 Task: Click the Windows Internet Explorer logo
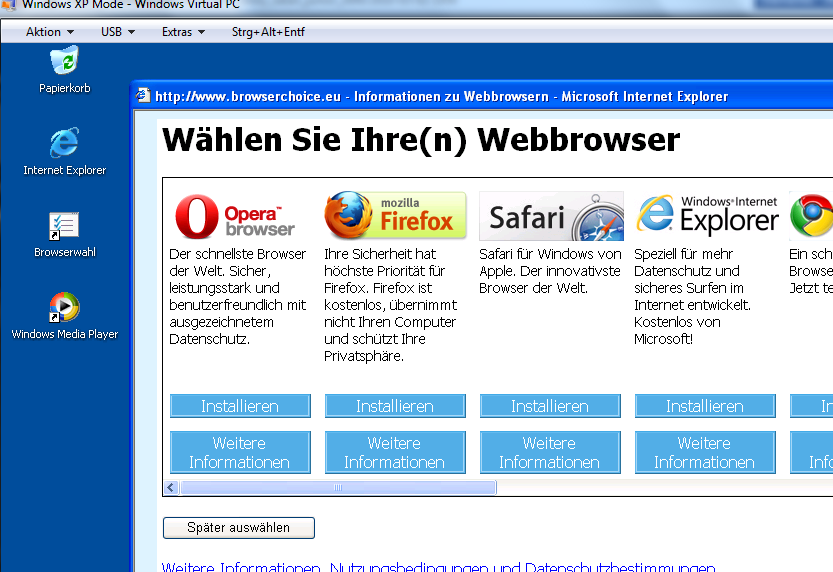708,216
